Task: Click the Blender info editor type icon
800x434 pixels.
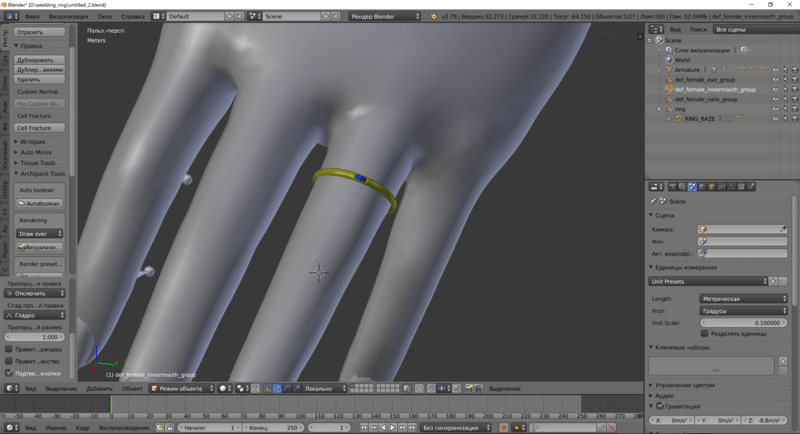Action: pos(9,17)
